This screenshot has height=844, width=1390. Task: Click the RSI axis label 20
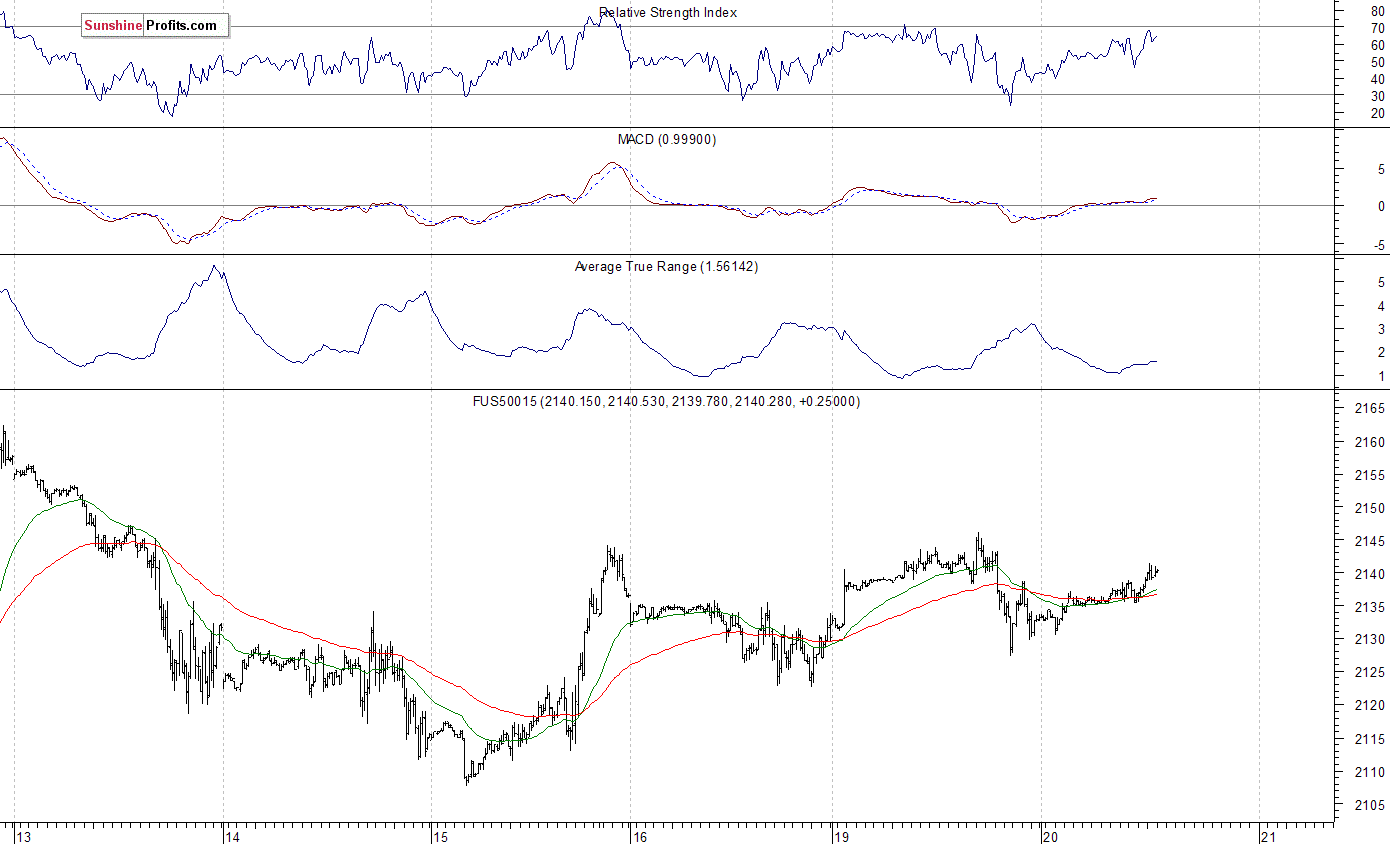(1377, 113)
